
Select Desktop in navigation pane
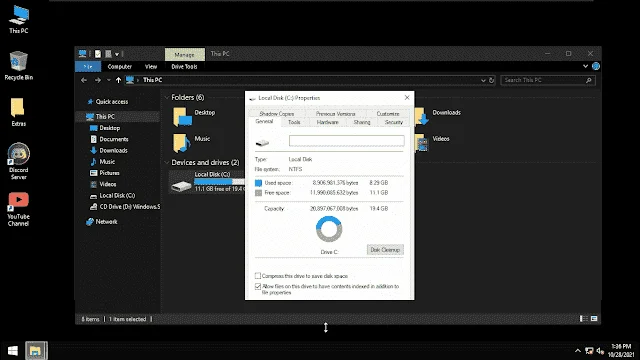click(x=105, y=128)
